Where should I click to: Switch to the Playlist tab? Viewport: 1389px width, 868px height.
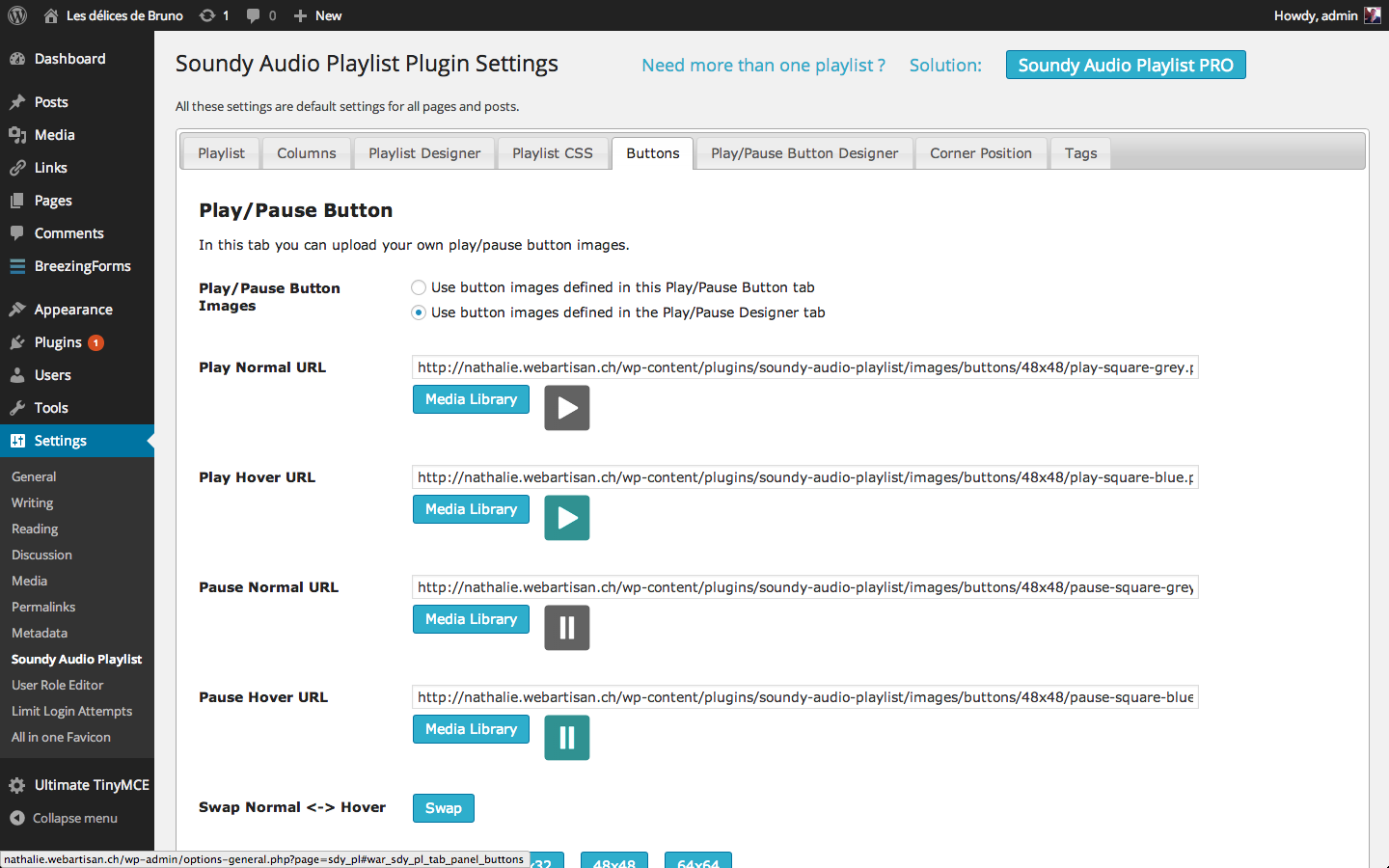point(221,153)
